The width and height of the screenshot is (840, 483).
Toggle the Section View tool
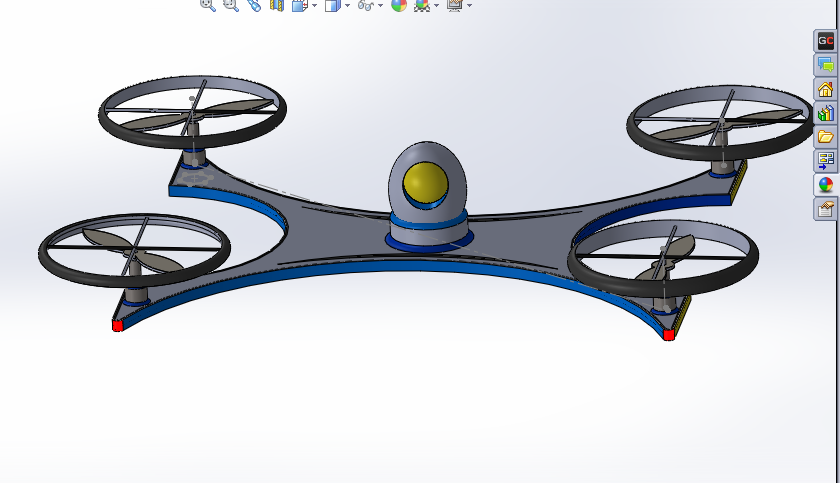click(x=276, y=5)
